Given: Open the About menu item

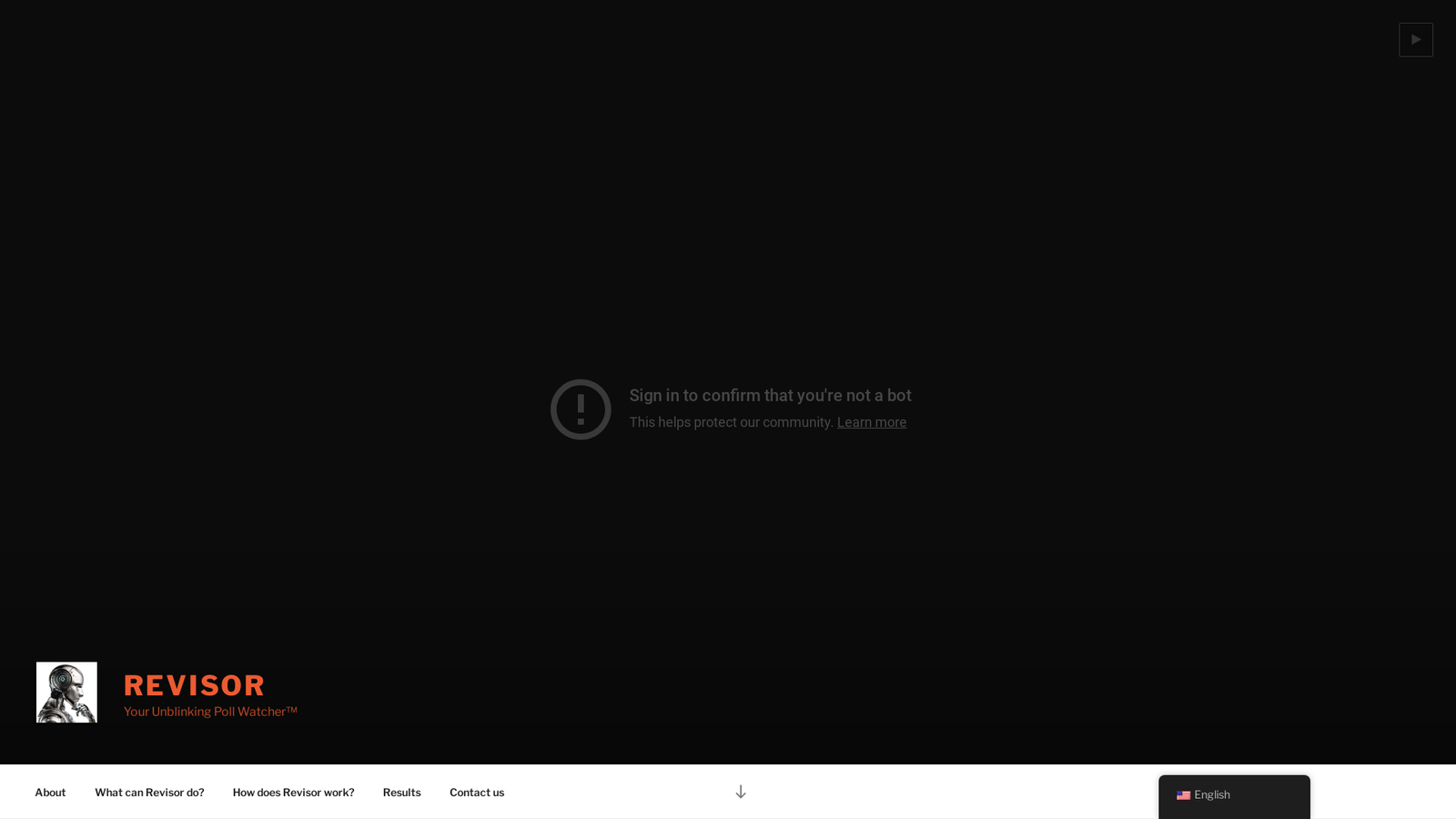Looking at the screenshot, I should (x=50, y=793).
